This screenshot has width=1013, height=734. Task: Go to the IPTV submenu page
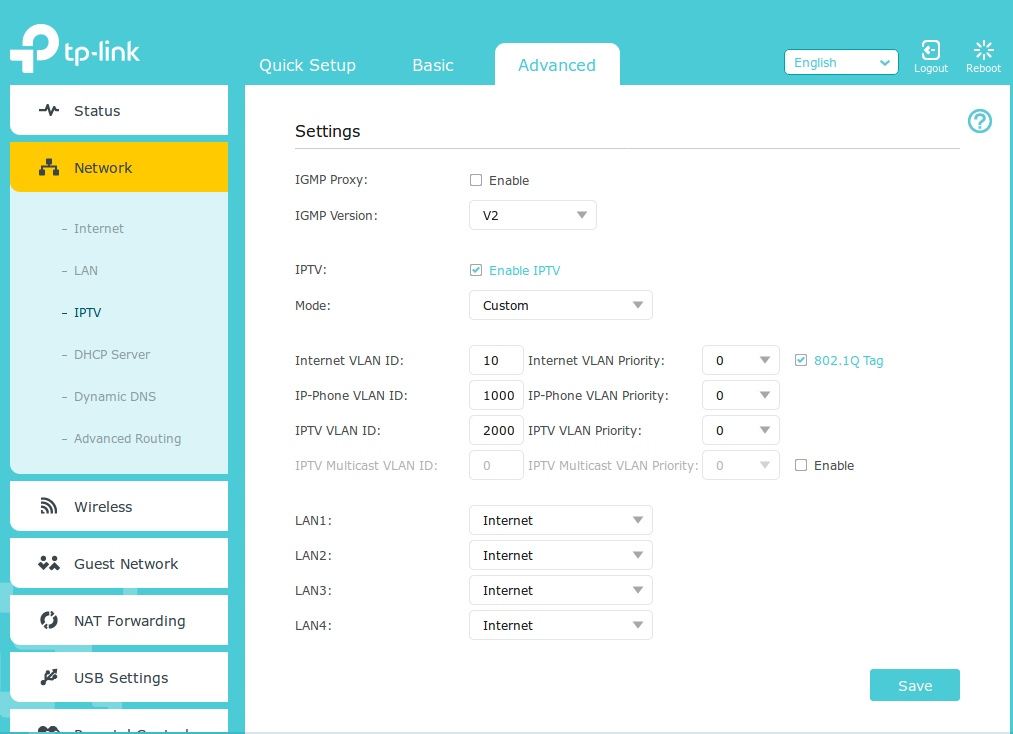point(87,312)
